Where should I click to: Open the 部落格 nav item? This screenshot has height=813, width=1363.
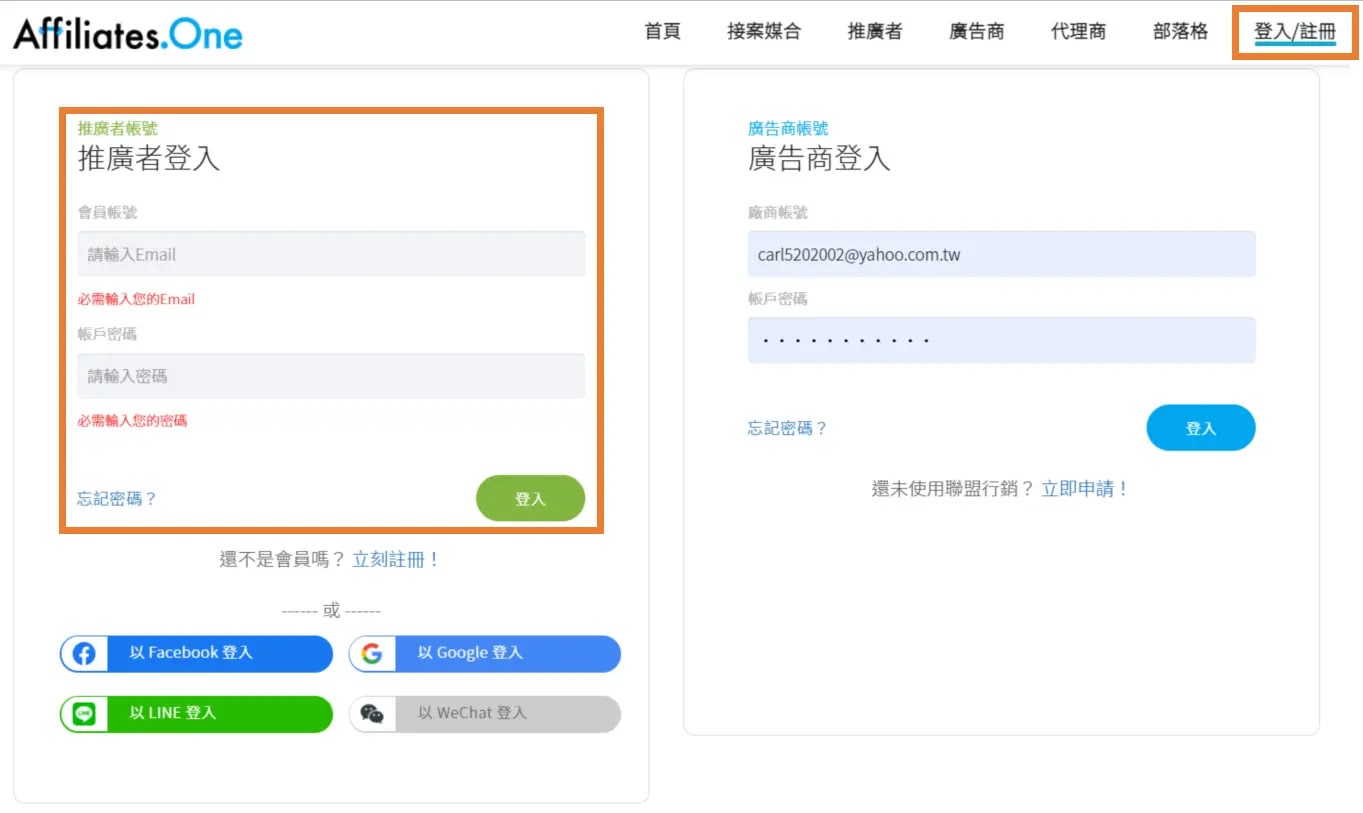click(x=1181, y=32)
